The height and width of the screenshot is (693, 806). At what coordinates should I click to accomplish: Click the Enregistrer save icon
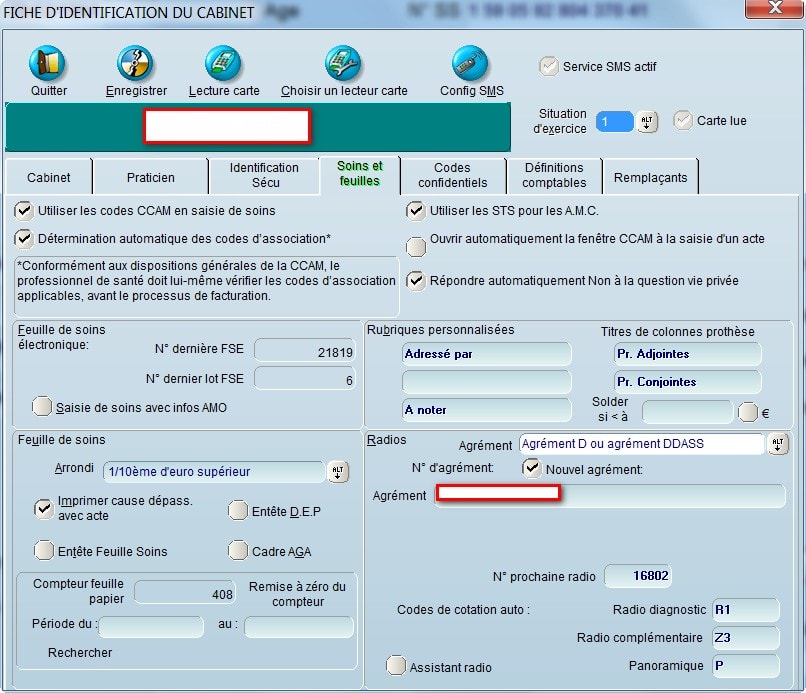click(136, 64)
